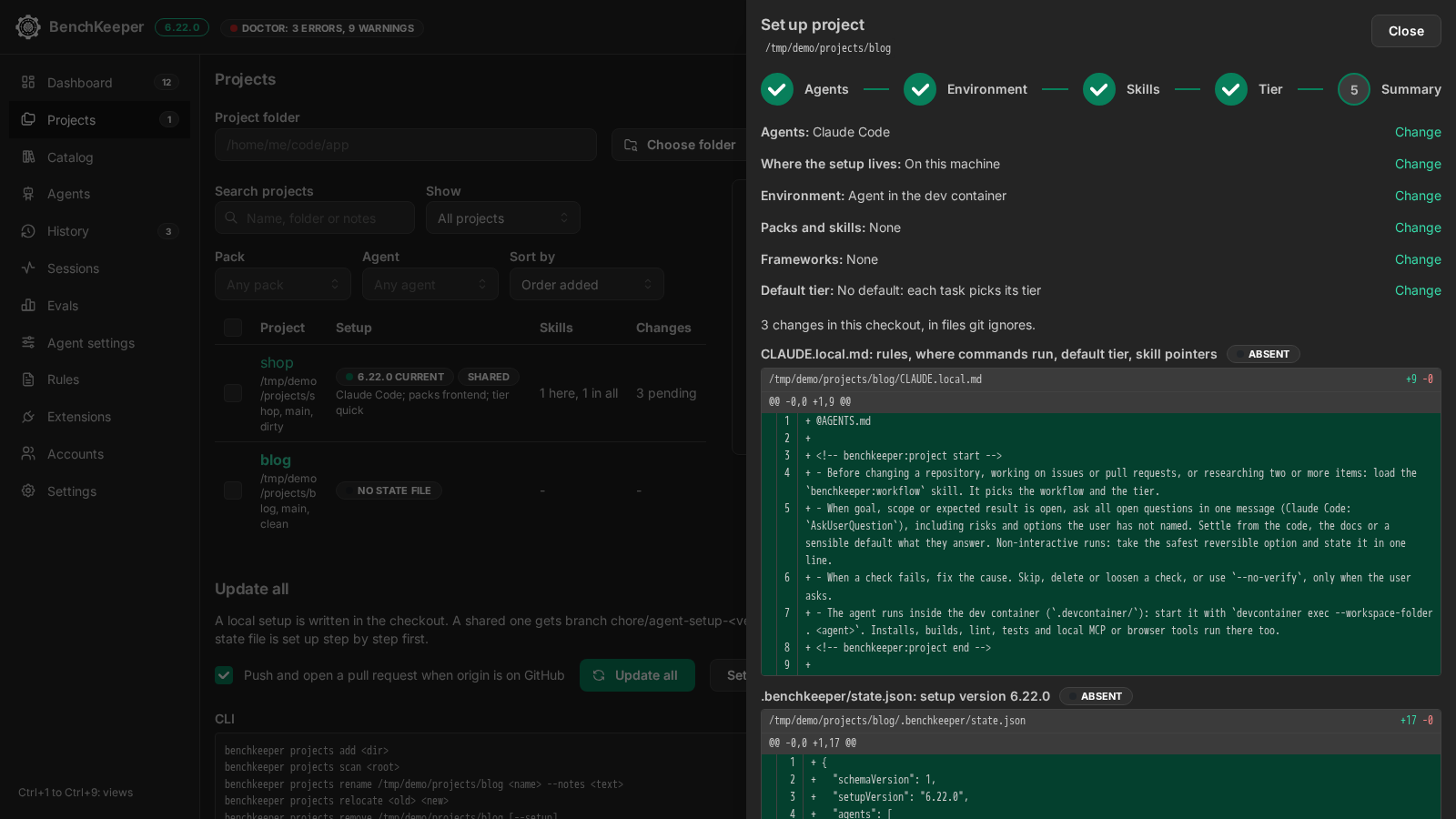Toggle the select-all projects checkbox in table header
This screenshot has height=819, width=1456.
(233, 328)
